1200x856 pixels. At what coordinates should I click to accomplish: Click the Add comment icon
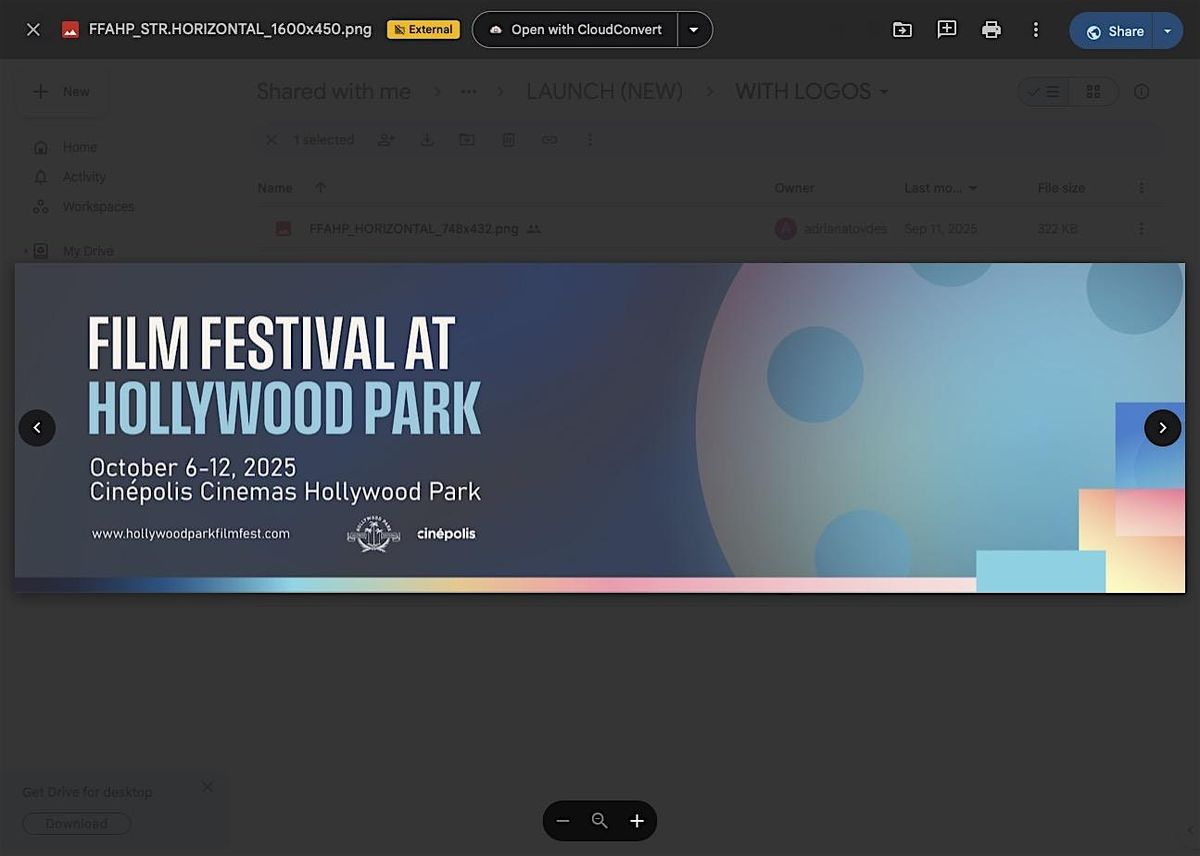(x=946, y=30)
